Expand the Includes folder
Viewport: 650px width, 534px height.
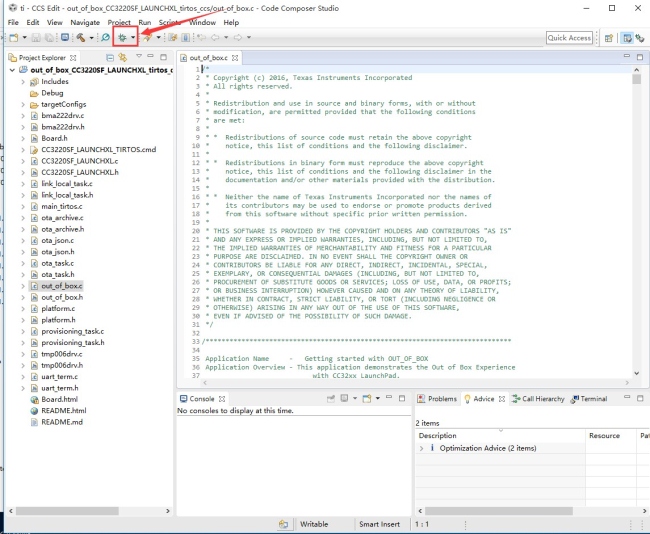coord(22,82)
